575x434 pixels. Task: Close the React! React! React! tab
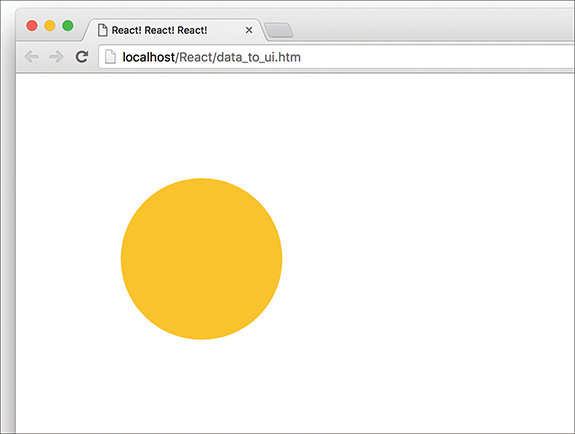click(249, 30)
